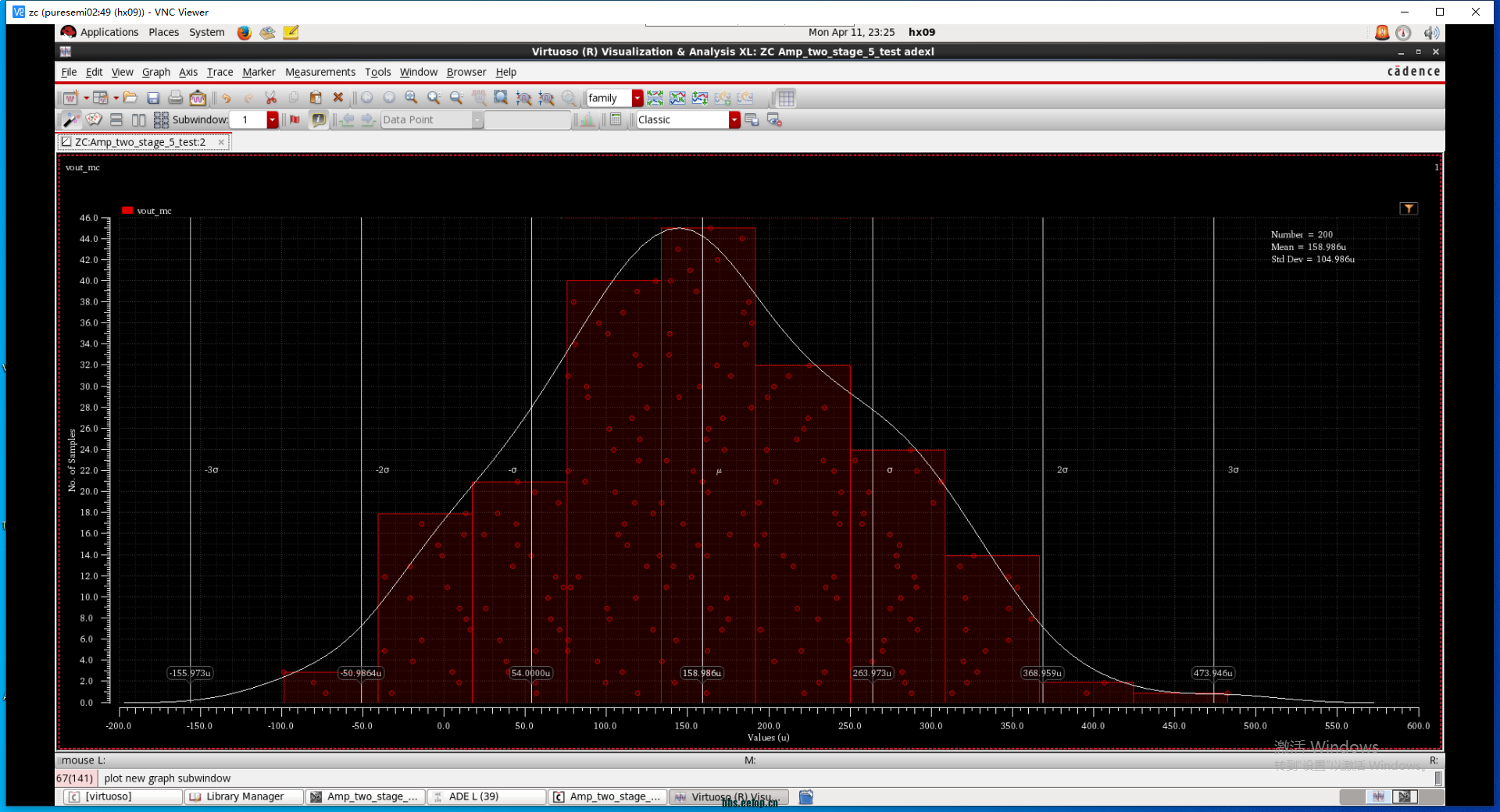Close the ZC:Amp_two_stage_5_test:2 tab
This screenshot has height=812, width=1500.
[221, 142]
